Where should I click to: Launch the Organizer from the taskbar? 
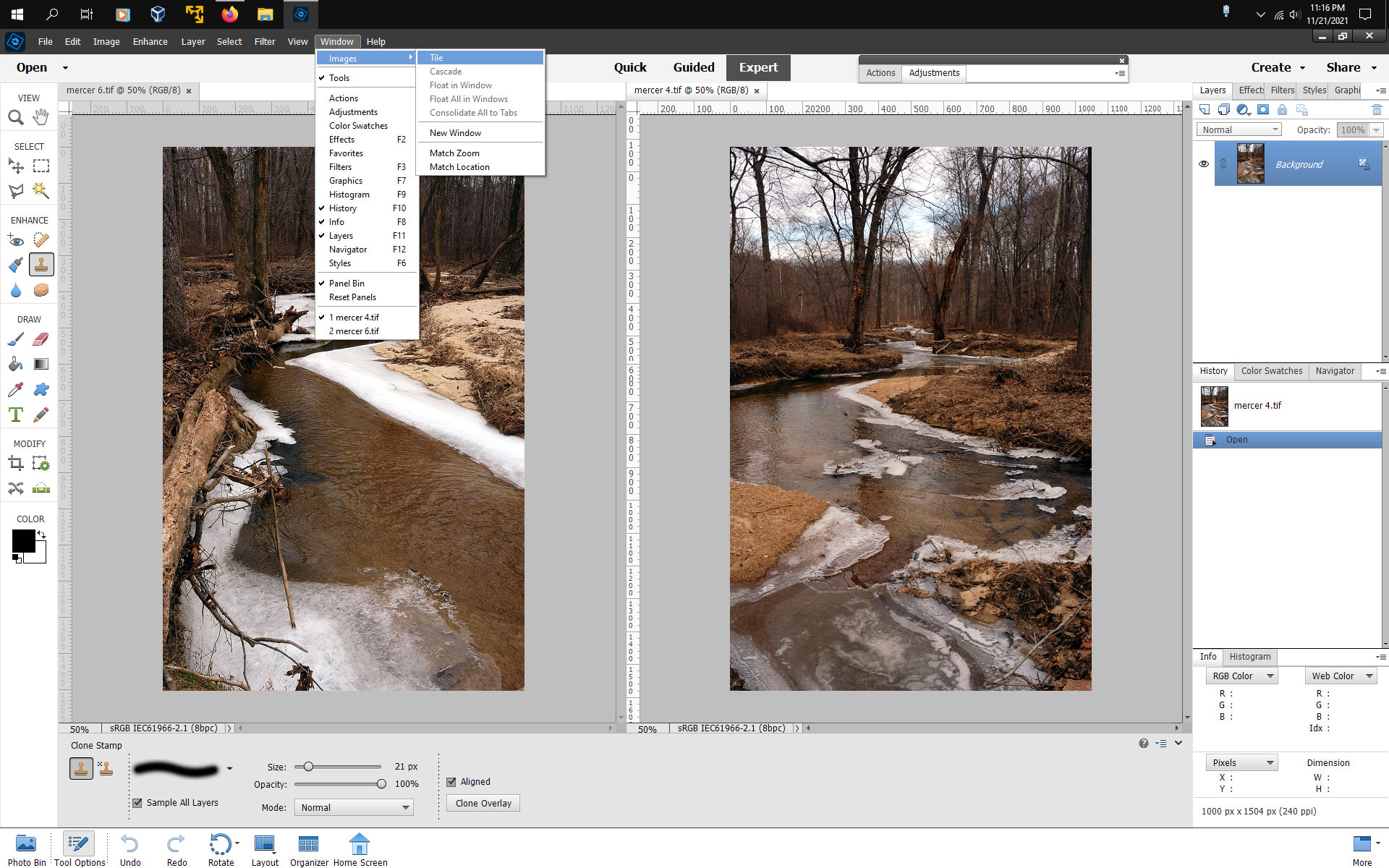point(308,846)
